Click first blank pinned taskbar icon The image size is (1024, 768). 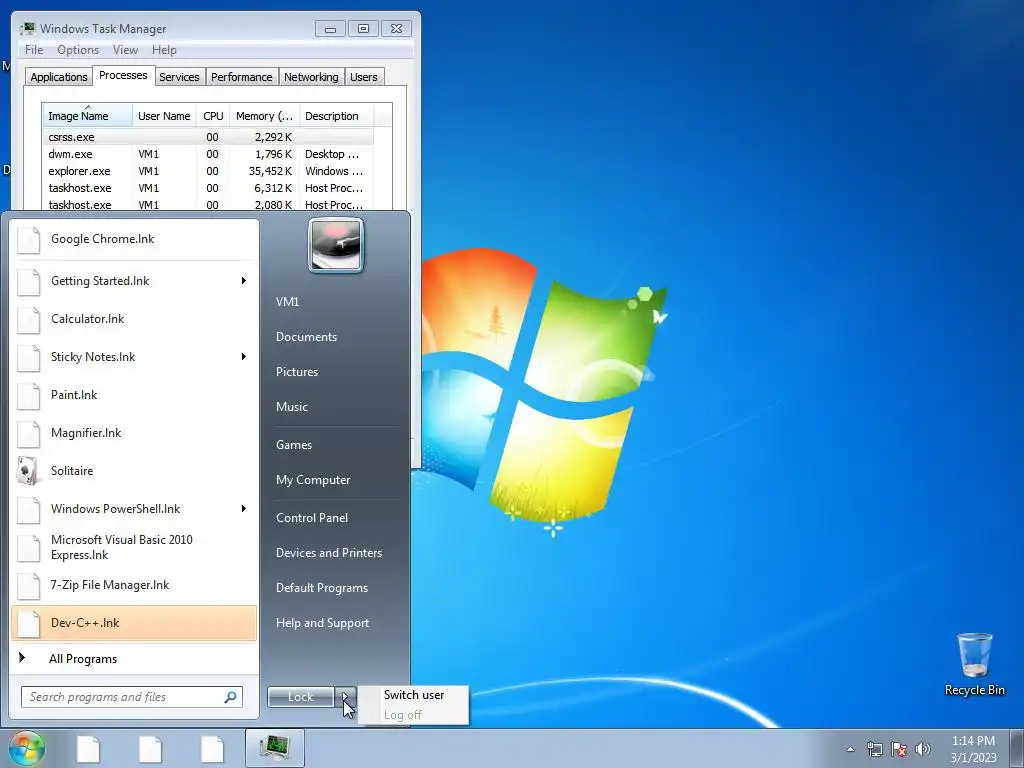coord(89,748)
